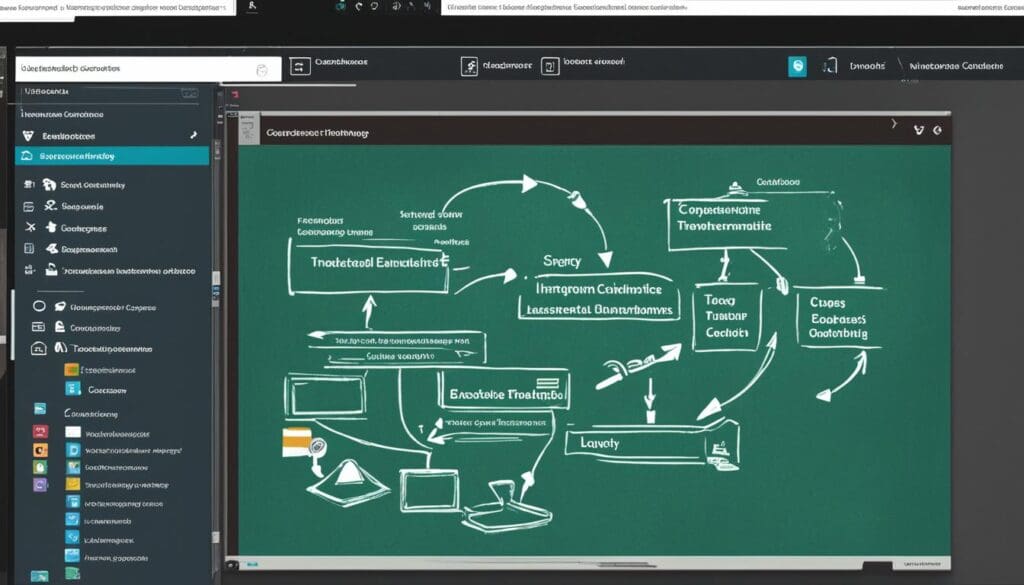Click the square icon beside the first toolbar label
This screenshot has height=585, width=1024.
coord(299,66)
